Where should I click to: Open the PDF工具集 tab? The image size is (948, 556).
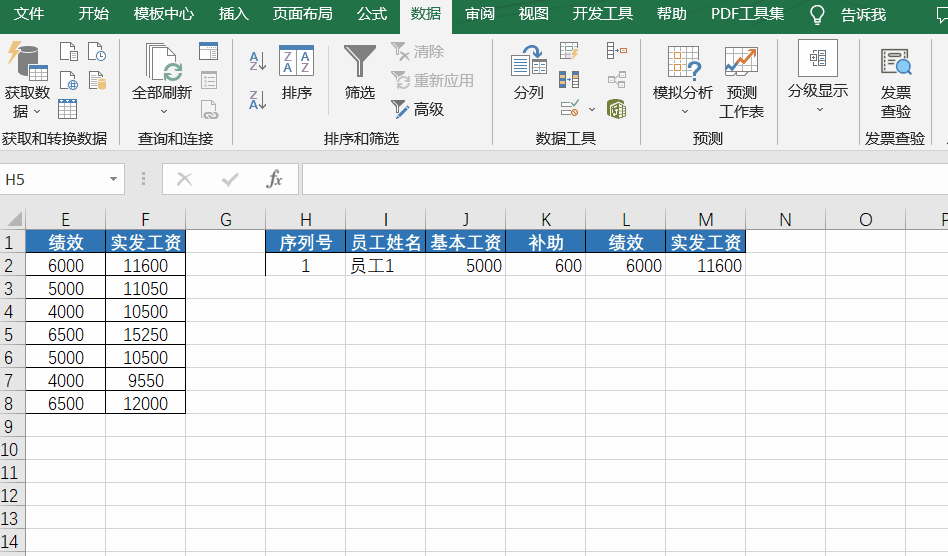point(747,14)
